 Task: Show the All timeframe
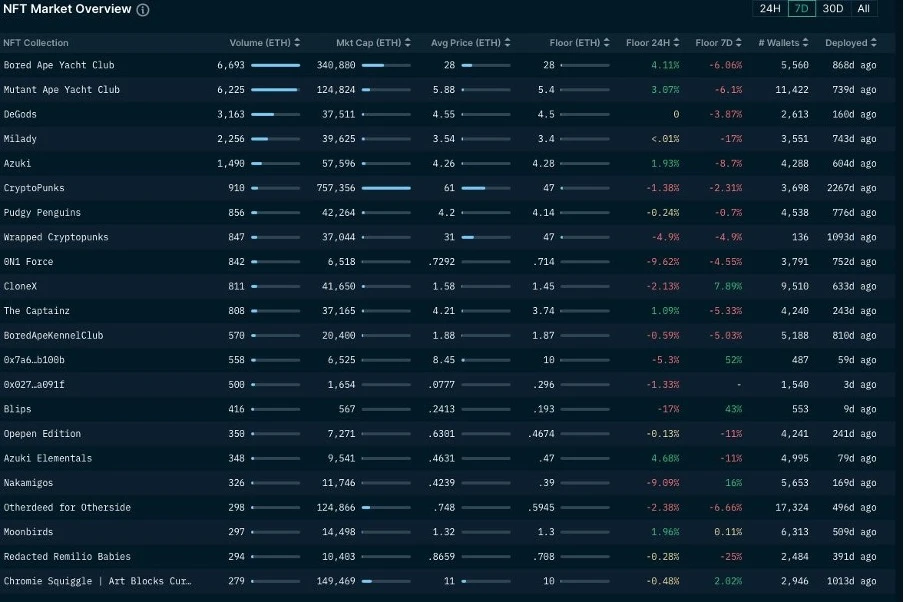pos(863,9)
